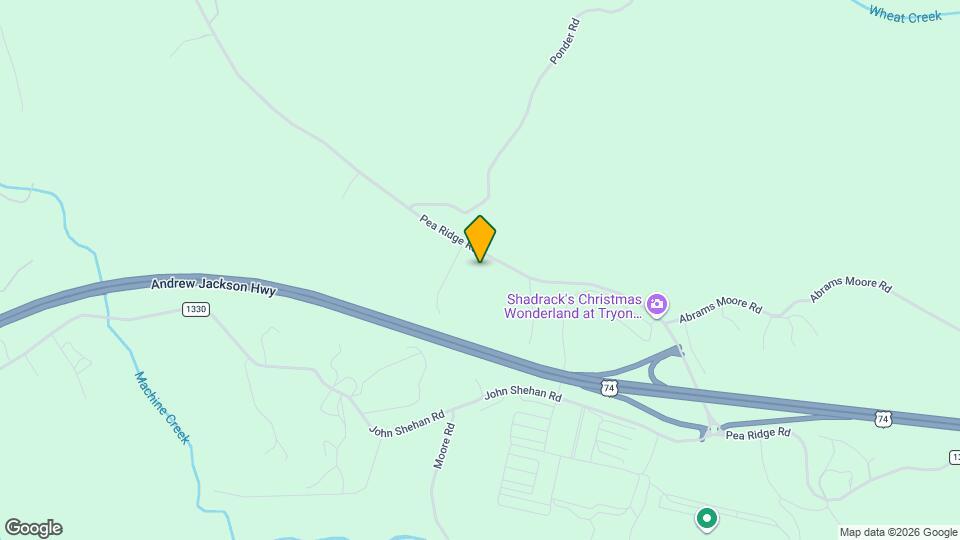Click the partially cut-off route shield at the right edge
960x540 pixels.
(x=954, y=457)
